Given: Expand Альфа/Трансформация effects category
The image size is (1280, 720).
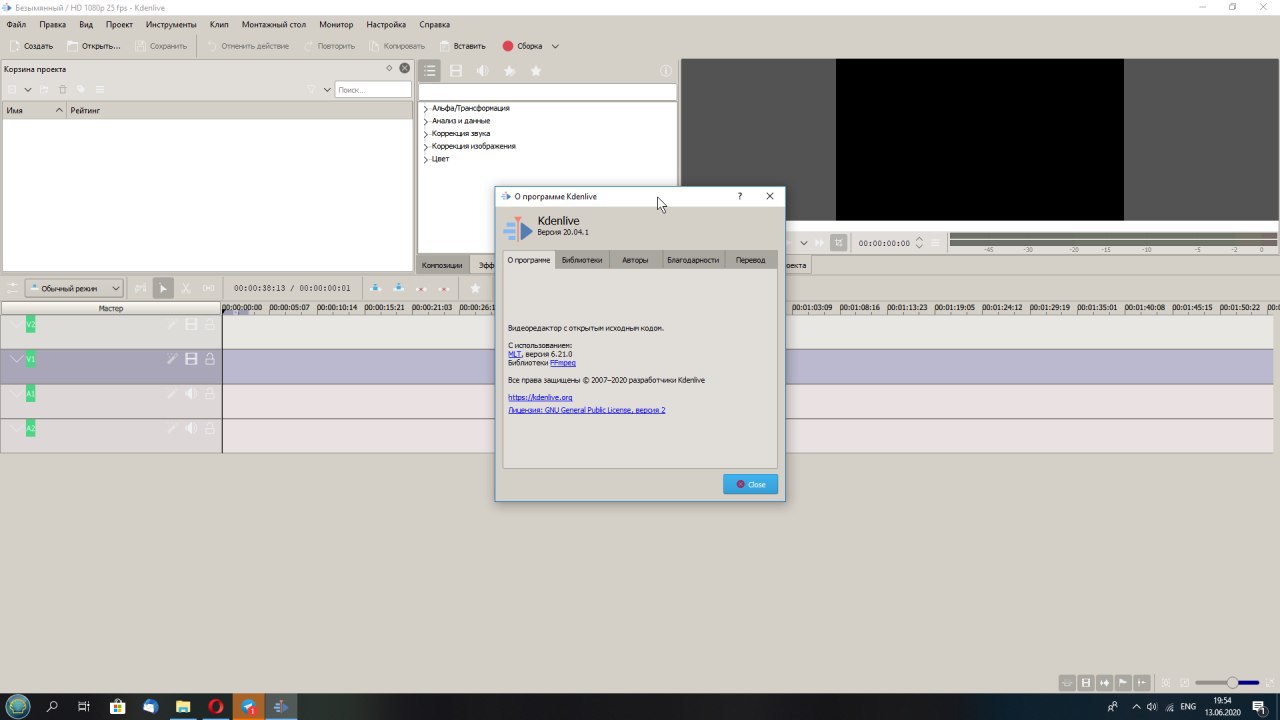Looking at the screenshot, I should coord(426,108).
